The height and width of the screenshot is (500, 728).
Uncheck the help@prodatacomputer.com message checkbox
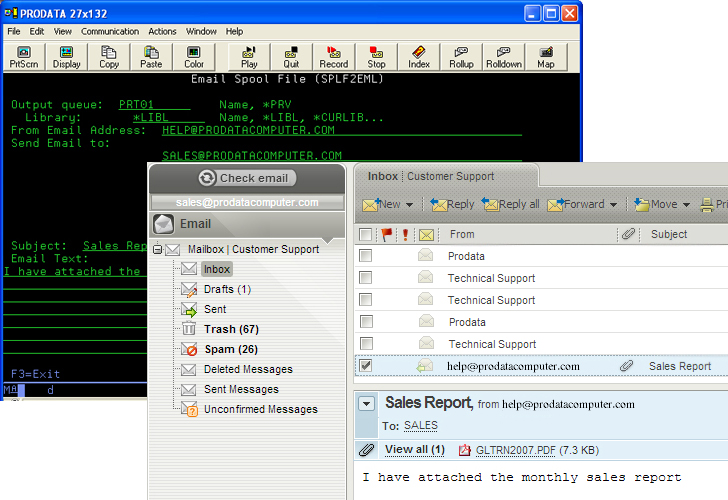point(365,365)
